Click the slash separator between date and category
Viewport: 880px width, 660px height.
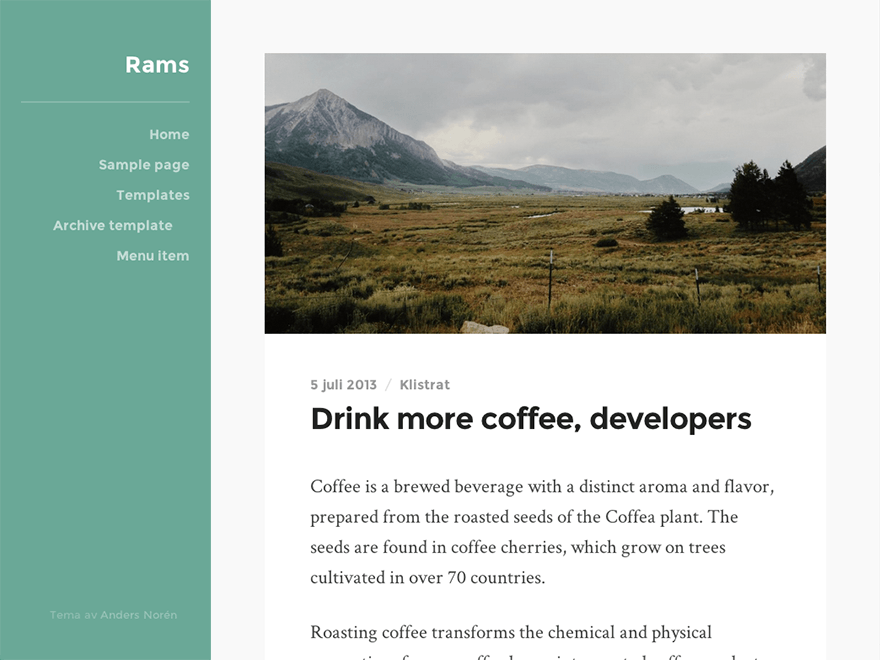coord(387,384)
